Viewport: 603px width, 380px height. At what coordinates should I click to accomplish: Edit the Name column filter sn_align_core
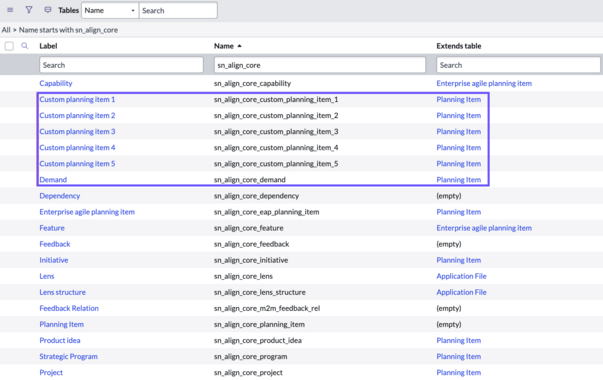[x=320, y=65]
